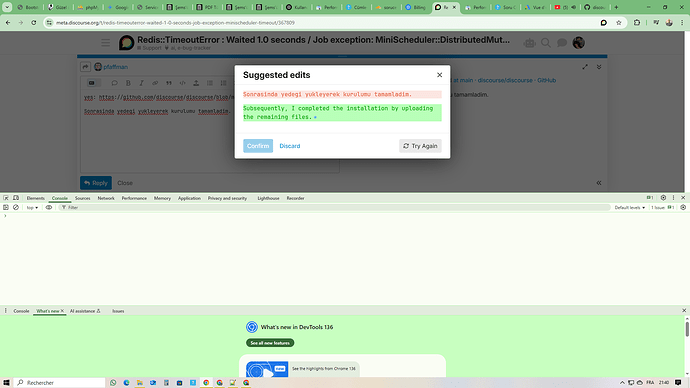The image size is (690, 388).
Task: Insert blockquote from composer toolbar
Action: 169,83
